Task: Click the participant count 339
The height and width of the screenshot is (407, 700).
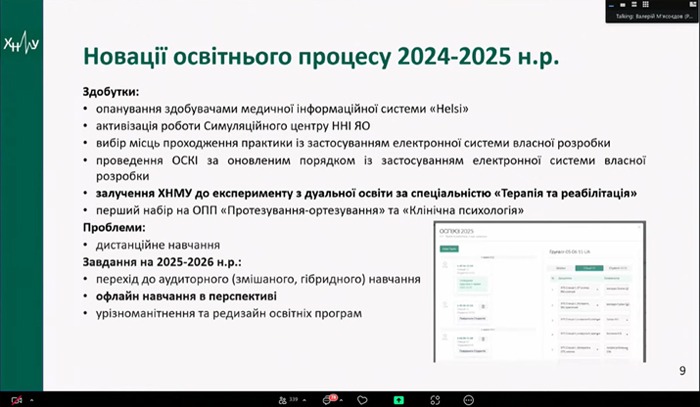Action: [x=293, y=399]
